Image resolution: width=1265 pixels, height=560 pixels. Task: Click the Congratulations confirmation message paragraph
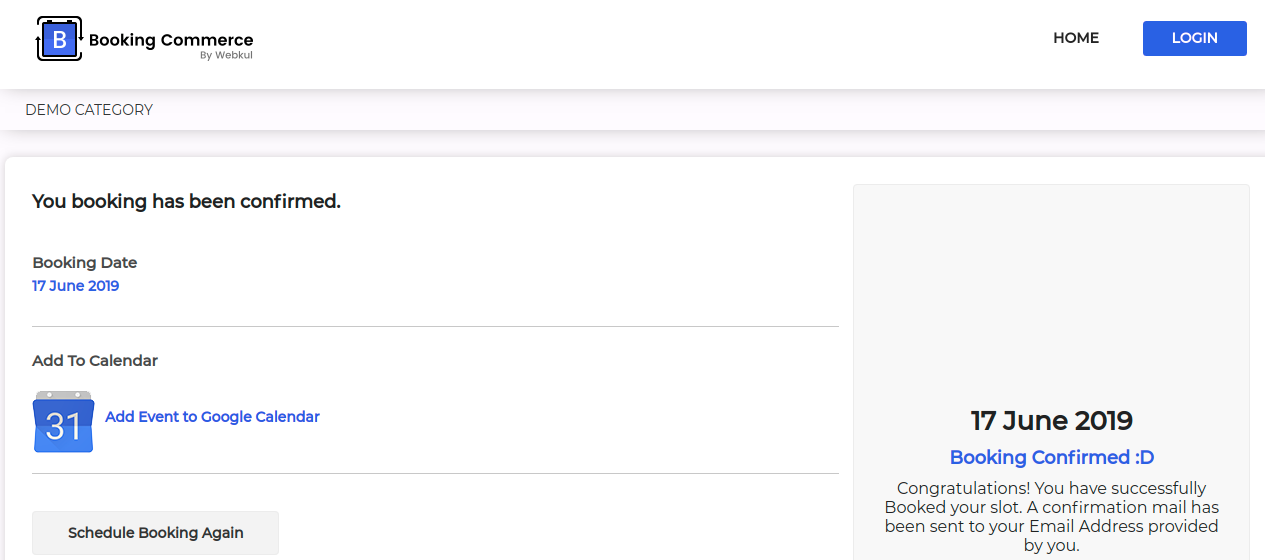pyautogui.click(x=1051, y=517)
